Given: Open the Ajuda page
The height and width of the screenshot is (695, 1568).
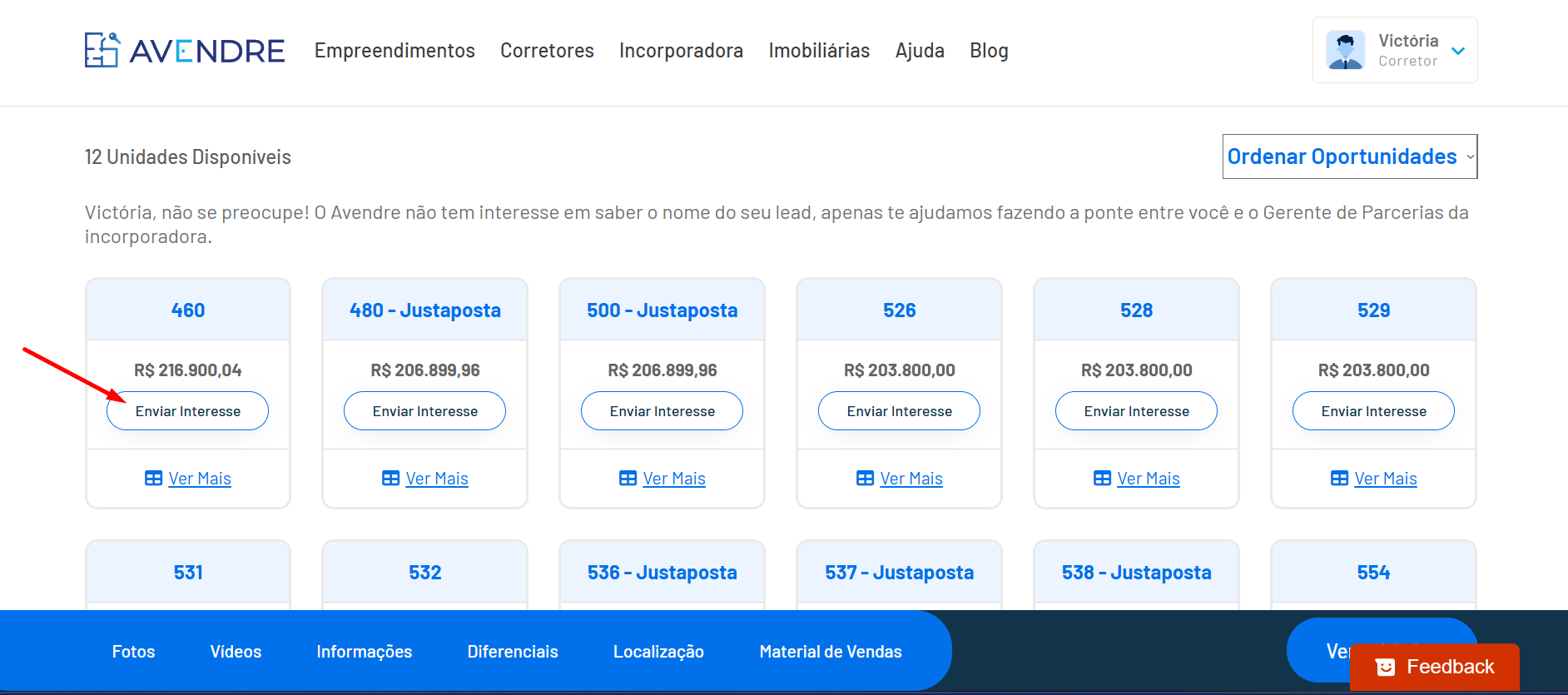Looking at the screenshot, I should point(920,51).
